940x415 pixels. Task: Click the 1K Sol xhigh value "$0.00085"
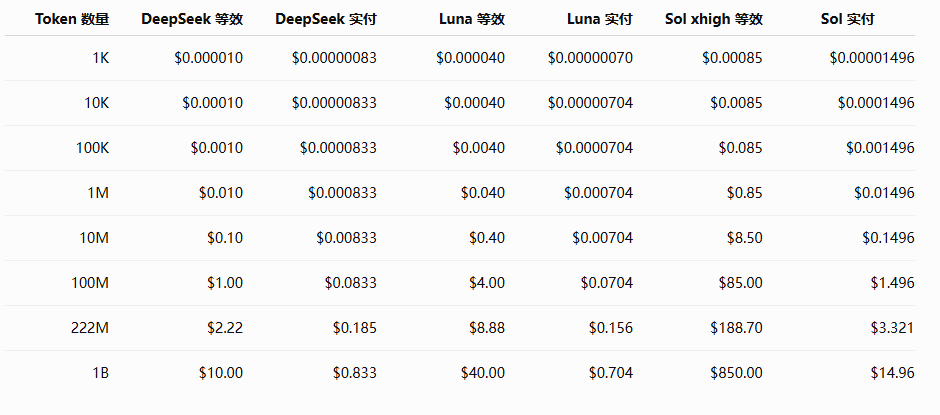tap(733, 58)
